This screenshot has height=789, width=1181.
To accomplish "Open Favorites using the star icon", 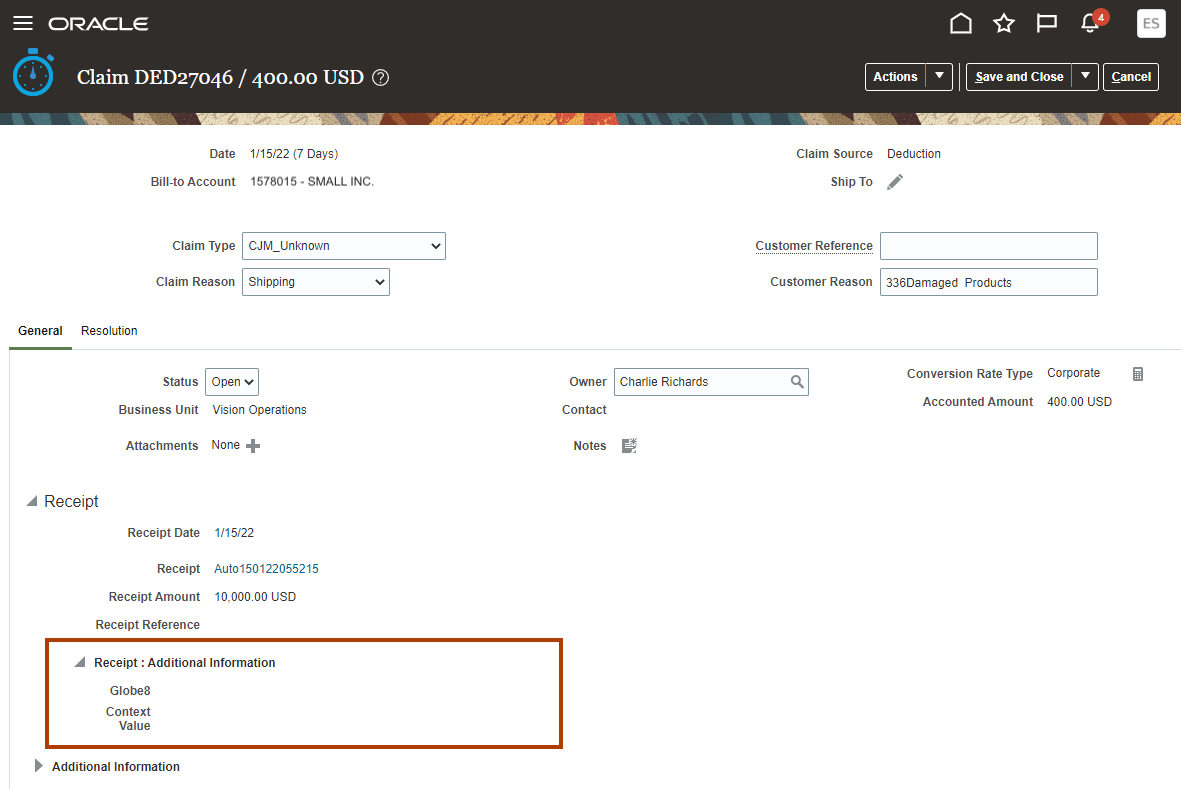I will 1003,23.
